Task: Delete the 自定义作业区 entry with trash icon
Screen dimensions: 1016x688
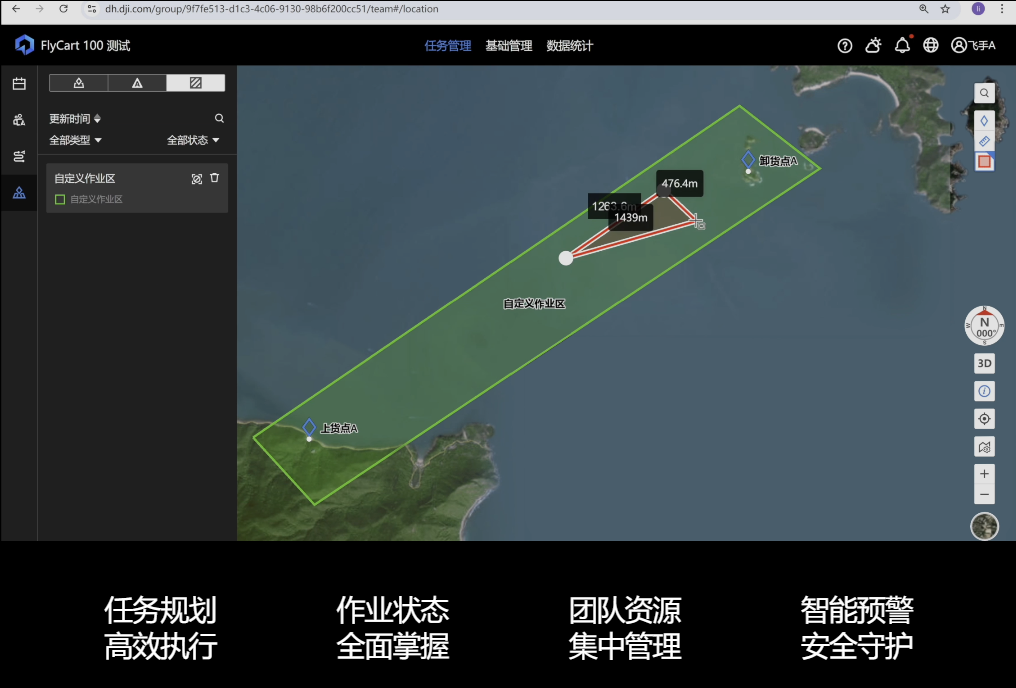Action: [214, 178]
